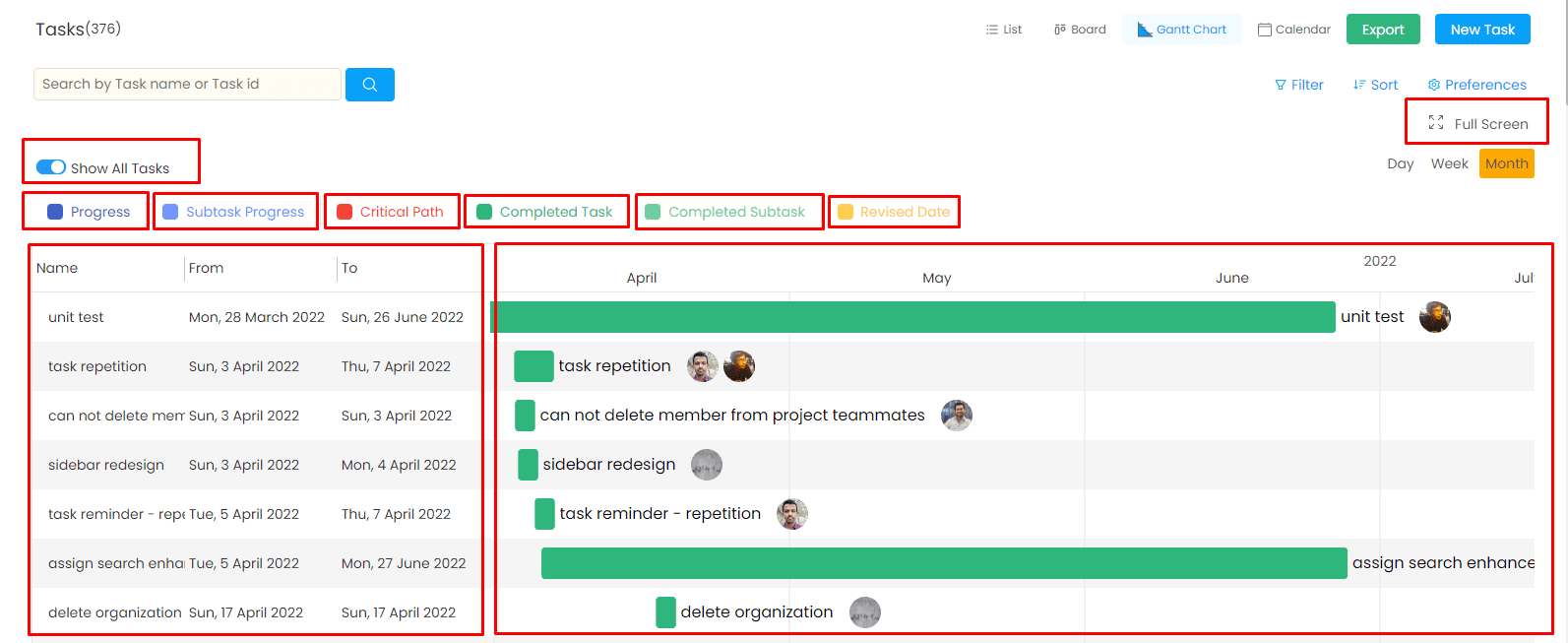
Task: Click the Calendar view icon
Action: [x=1265, y=30]
